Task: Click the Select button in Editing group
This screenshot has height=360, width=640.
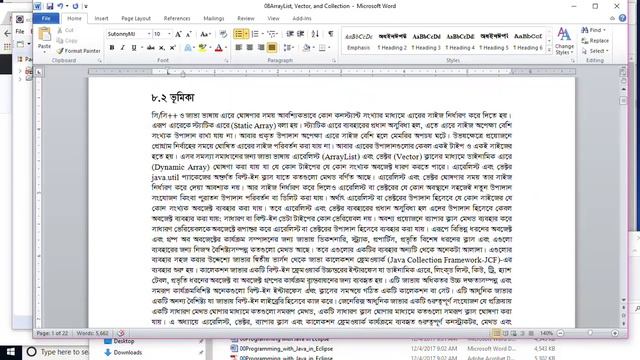Action: pyautogui.click(x=595, y=51)
